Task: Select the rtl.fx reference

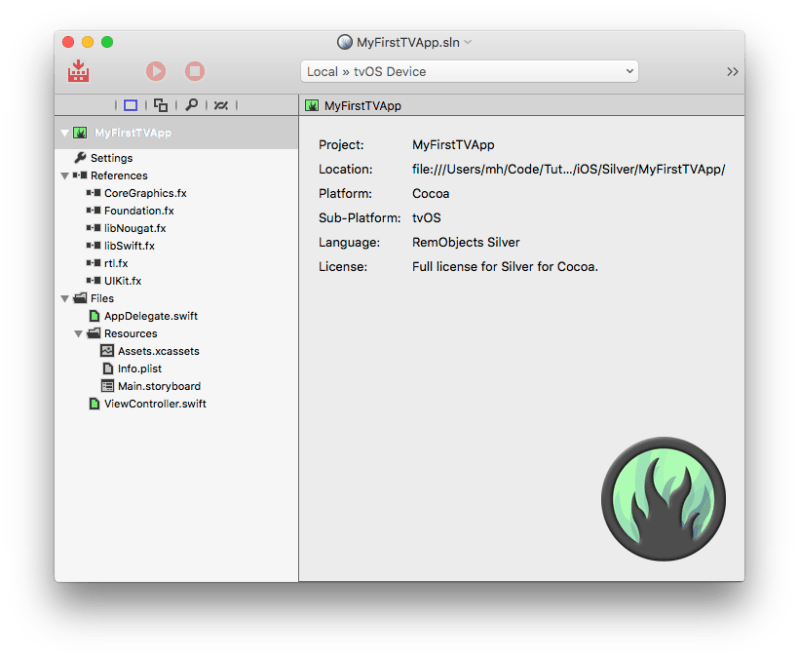Action: (x=116, y=263)
